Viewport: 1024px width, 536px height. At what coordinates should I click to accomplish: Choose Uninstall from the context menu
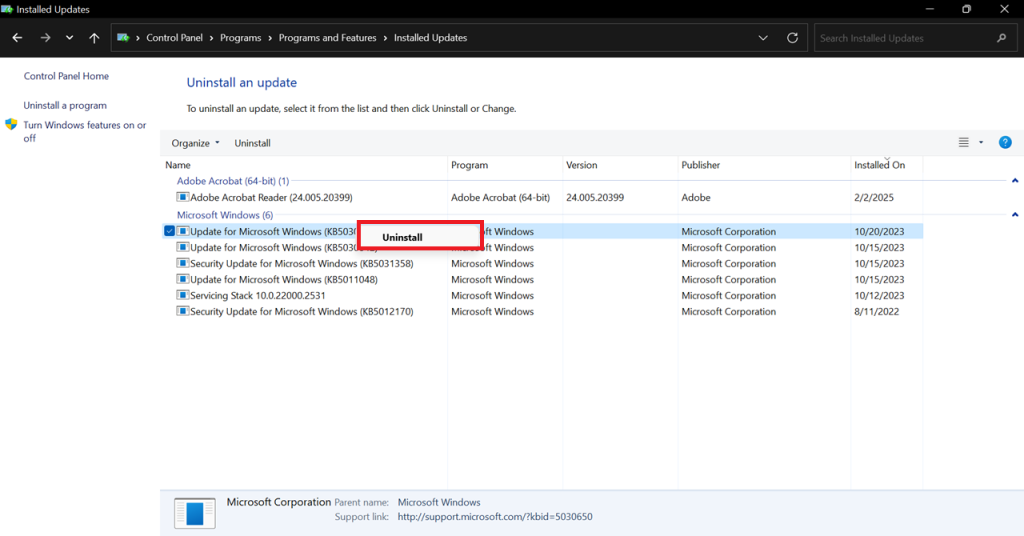click(x=420, y=237)
